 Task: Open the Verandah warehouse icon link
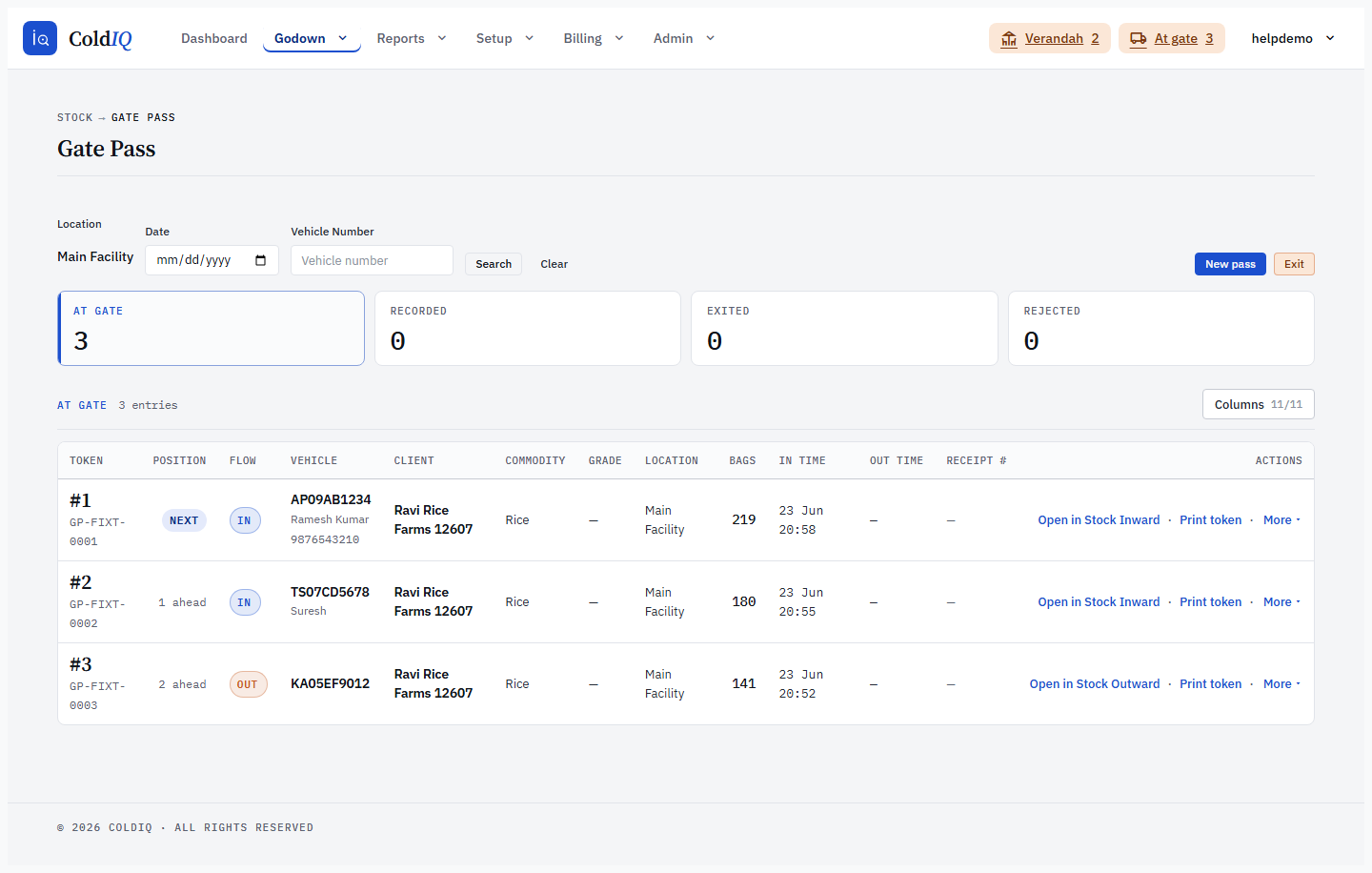click(x=1009, y=38)
